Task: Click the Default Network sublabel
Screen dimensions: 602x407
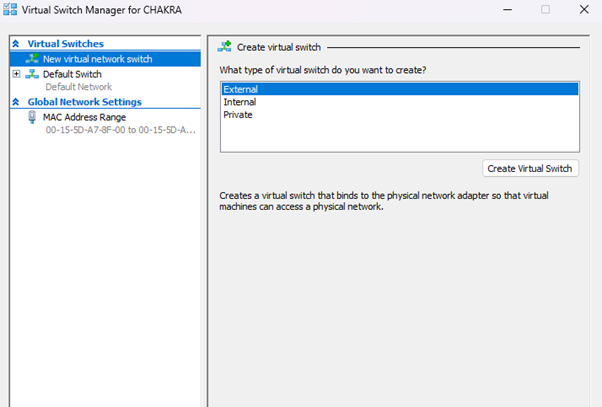Action: tap(79, 87)
